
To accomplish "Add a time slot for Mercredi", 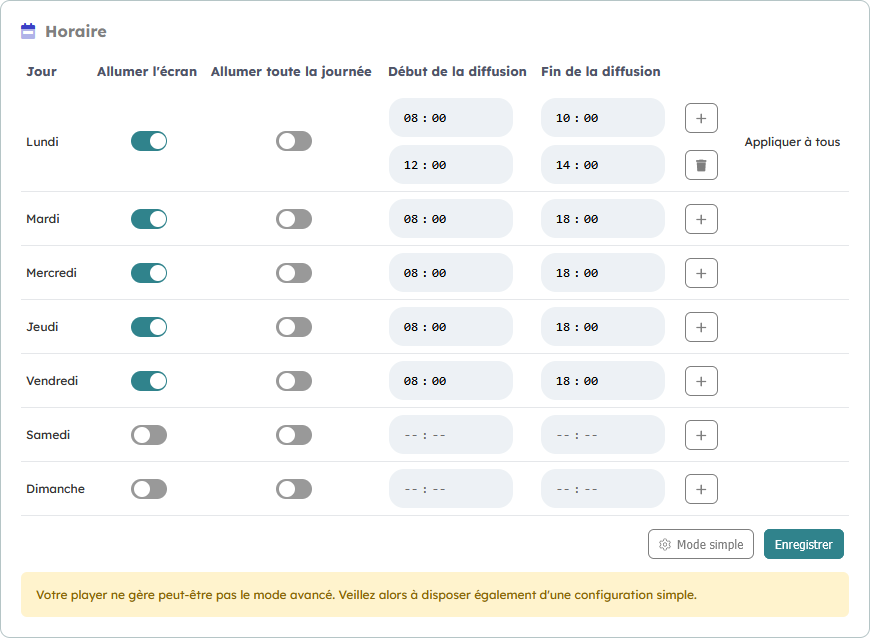I will click(x=701, y=273).
